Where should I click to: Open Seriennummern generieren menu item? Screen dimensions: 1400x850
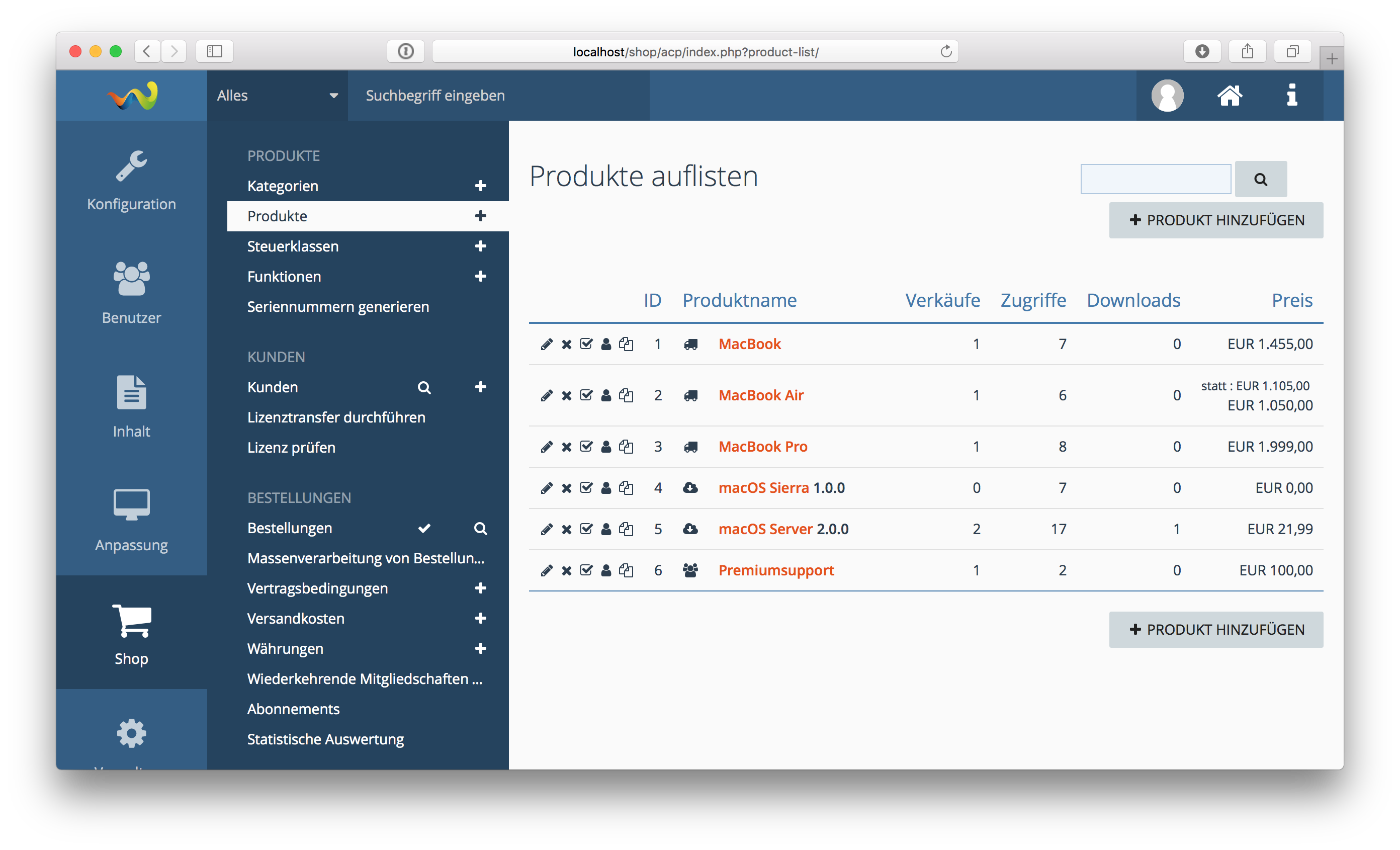pos(338,307)
